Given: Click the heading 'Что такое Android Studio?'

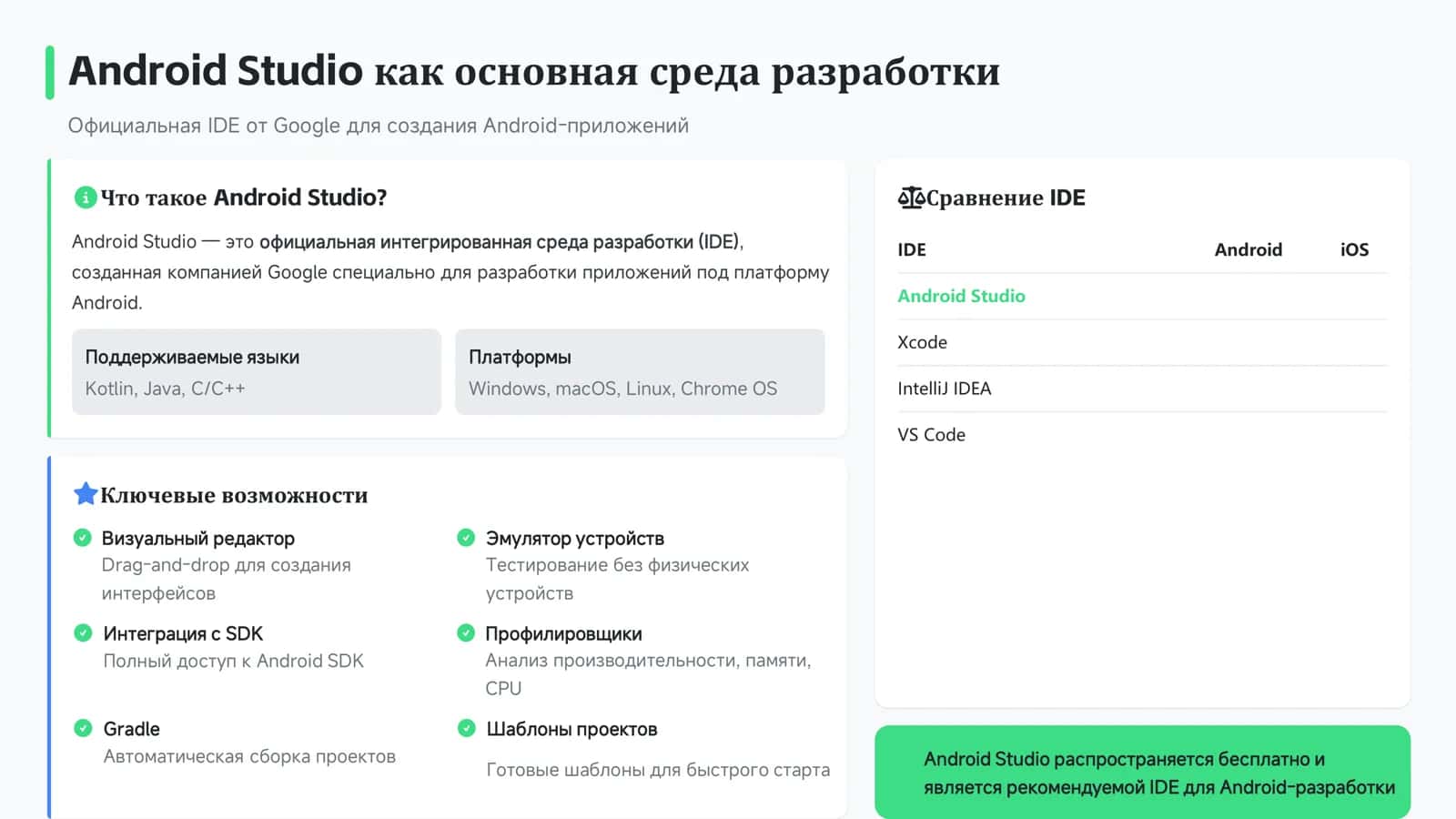Looking at the screenshot, I should (x=244, y=197).
